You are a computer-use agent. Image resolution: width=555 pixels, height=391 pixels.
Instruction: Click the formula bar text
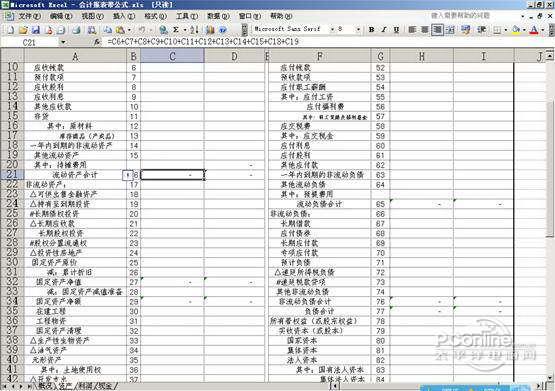[x=203, y=42]
